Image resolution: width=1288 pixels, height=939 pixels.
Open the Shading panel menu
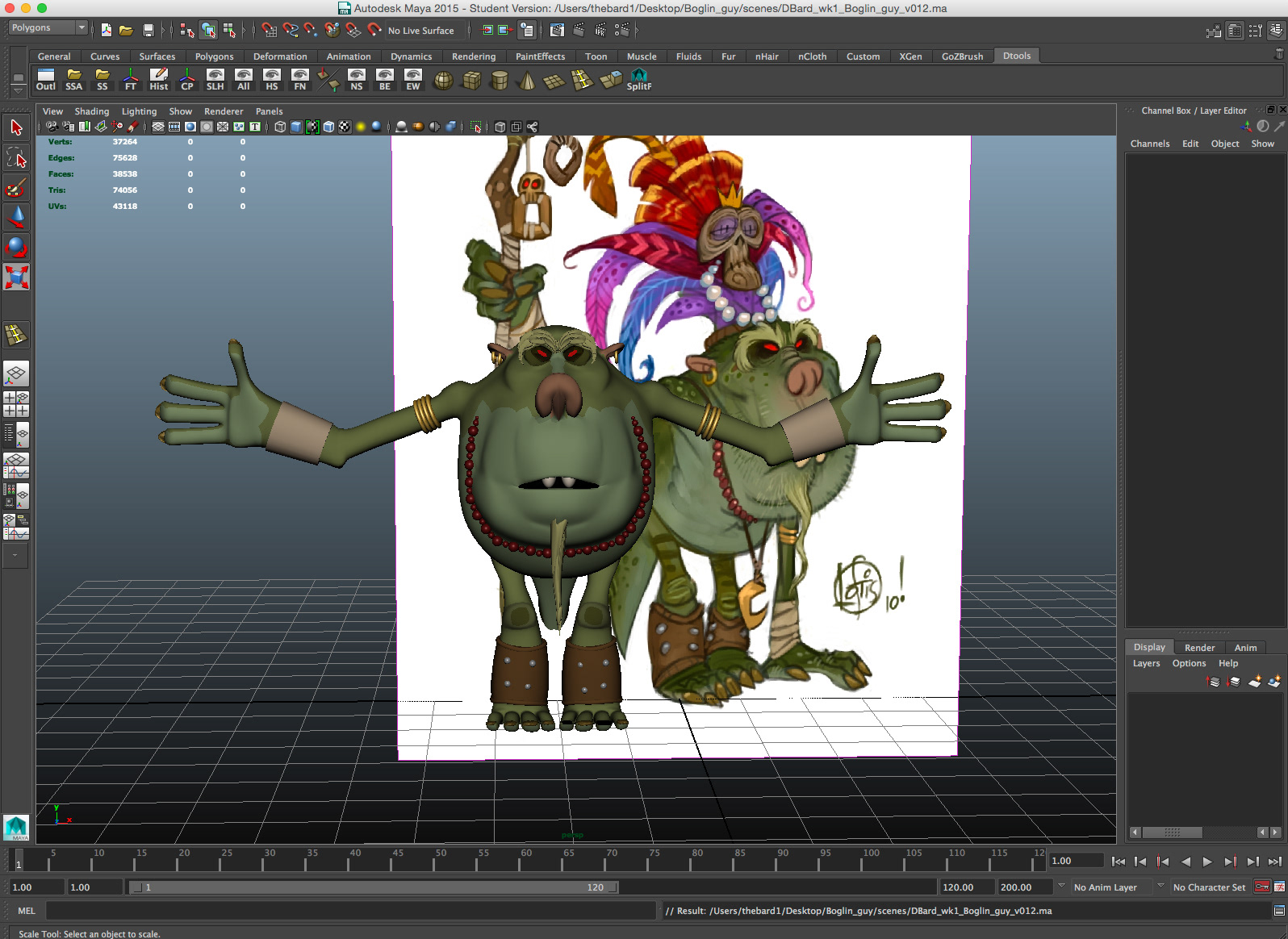pos(92,111)
